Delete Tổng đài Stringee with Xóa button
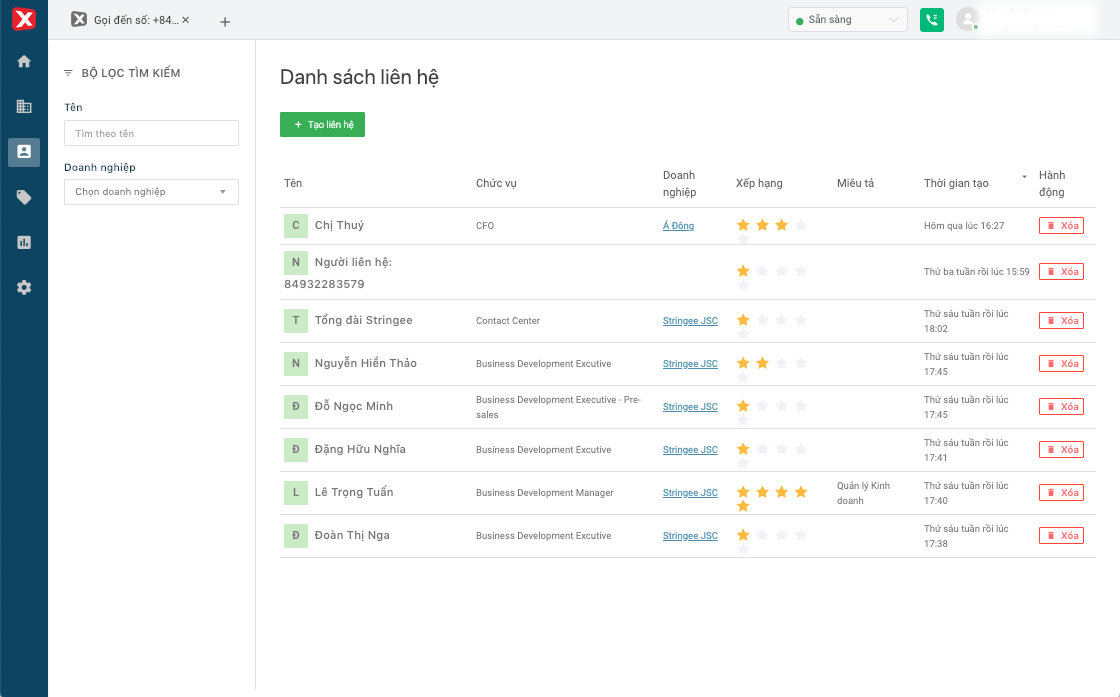This screenshot has height=697, width=1120. (x=1061, y=321)
